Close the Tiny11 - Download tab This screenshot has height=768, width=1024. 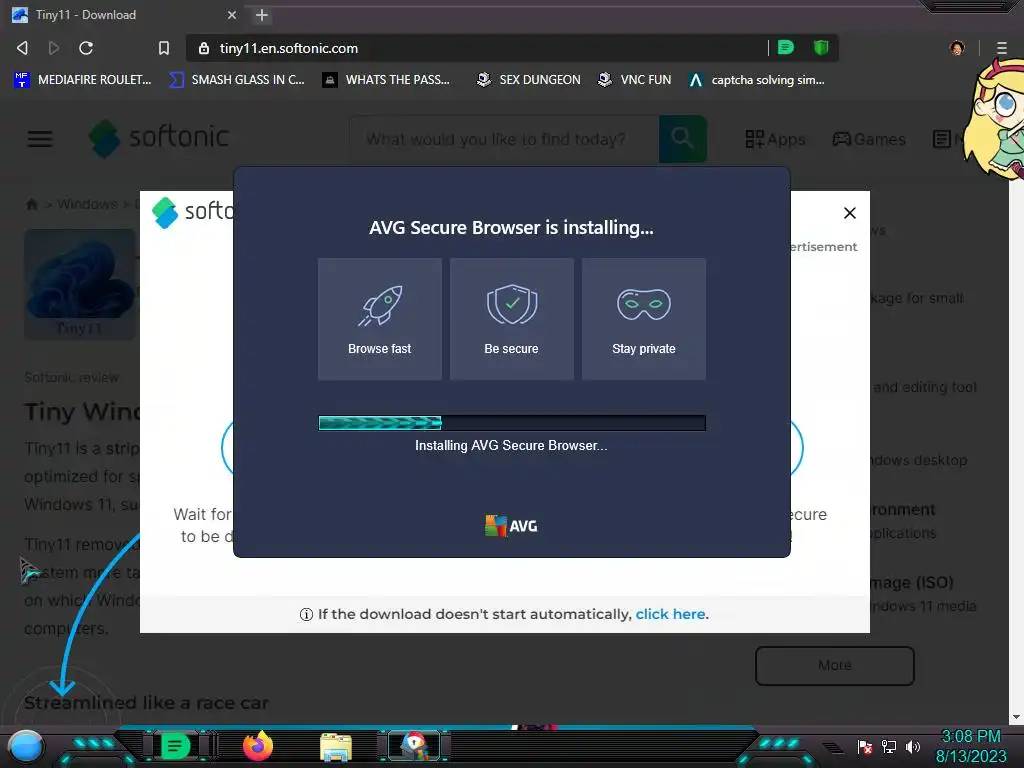point(232,15)
